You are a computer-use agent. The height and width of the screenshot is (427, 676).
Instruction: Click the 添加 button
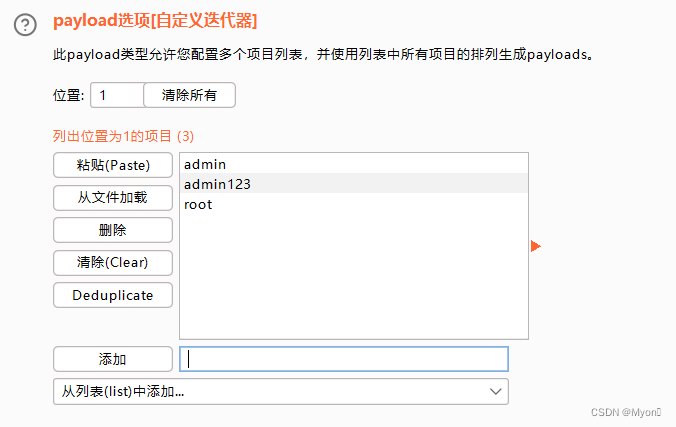pos(113,359)
